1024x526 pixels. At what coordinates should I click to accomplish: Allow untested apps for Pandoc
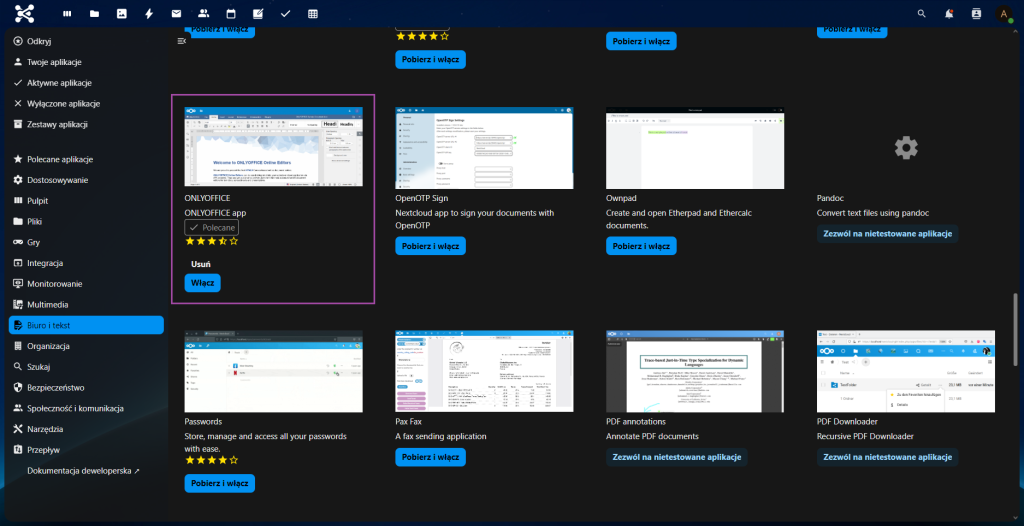click(x=888, y=234)
